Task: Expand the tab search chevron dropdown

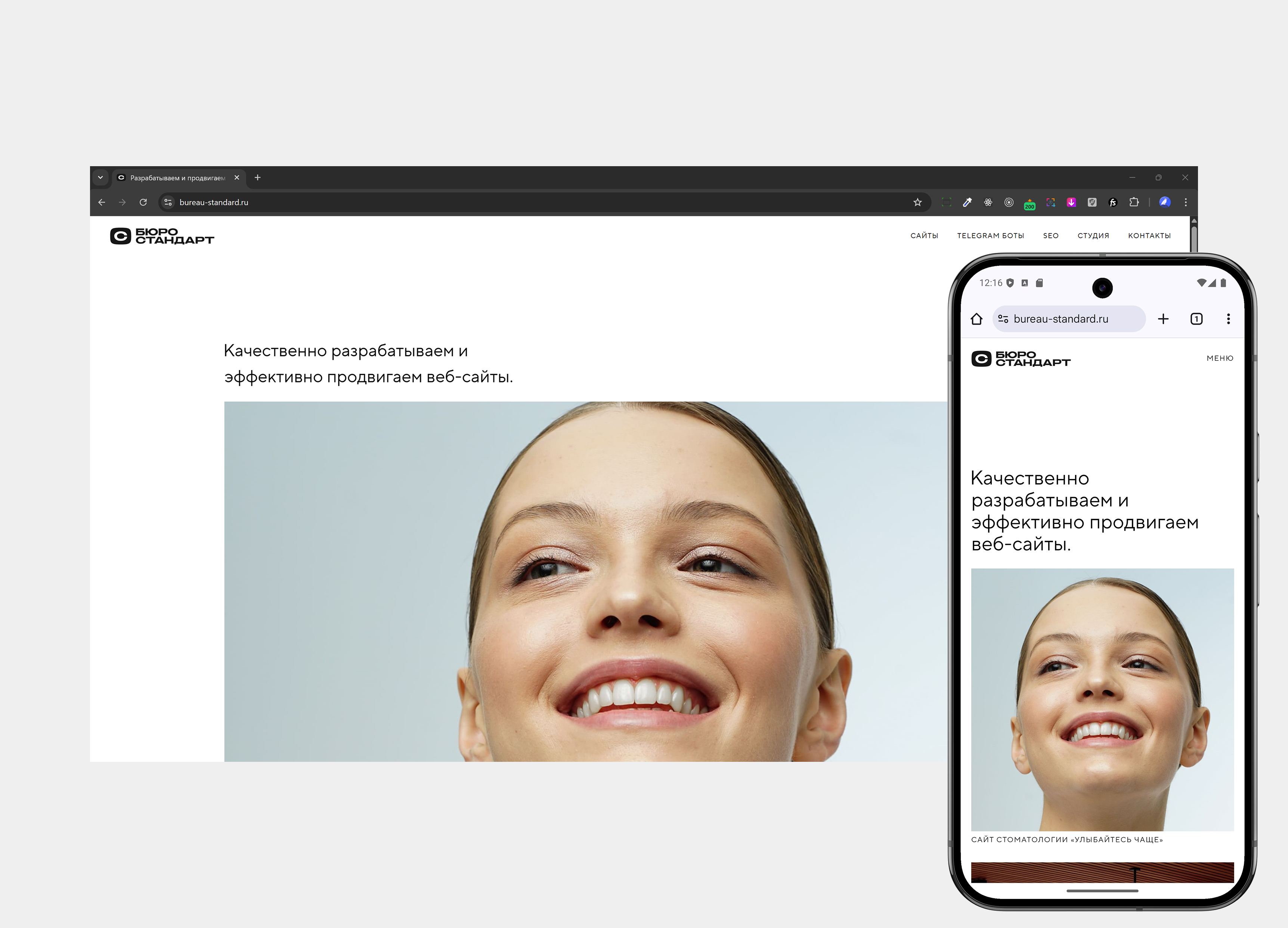Action: (100, 178)
